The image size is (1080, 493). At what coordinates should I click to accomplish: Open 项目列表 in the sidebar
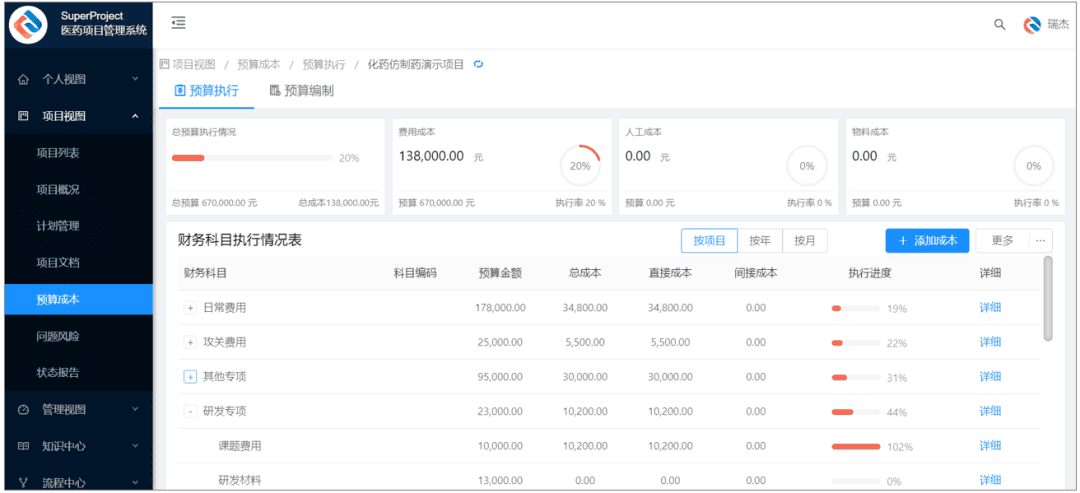tap(58, 153)
